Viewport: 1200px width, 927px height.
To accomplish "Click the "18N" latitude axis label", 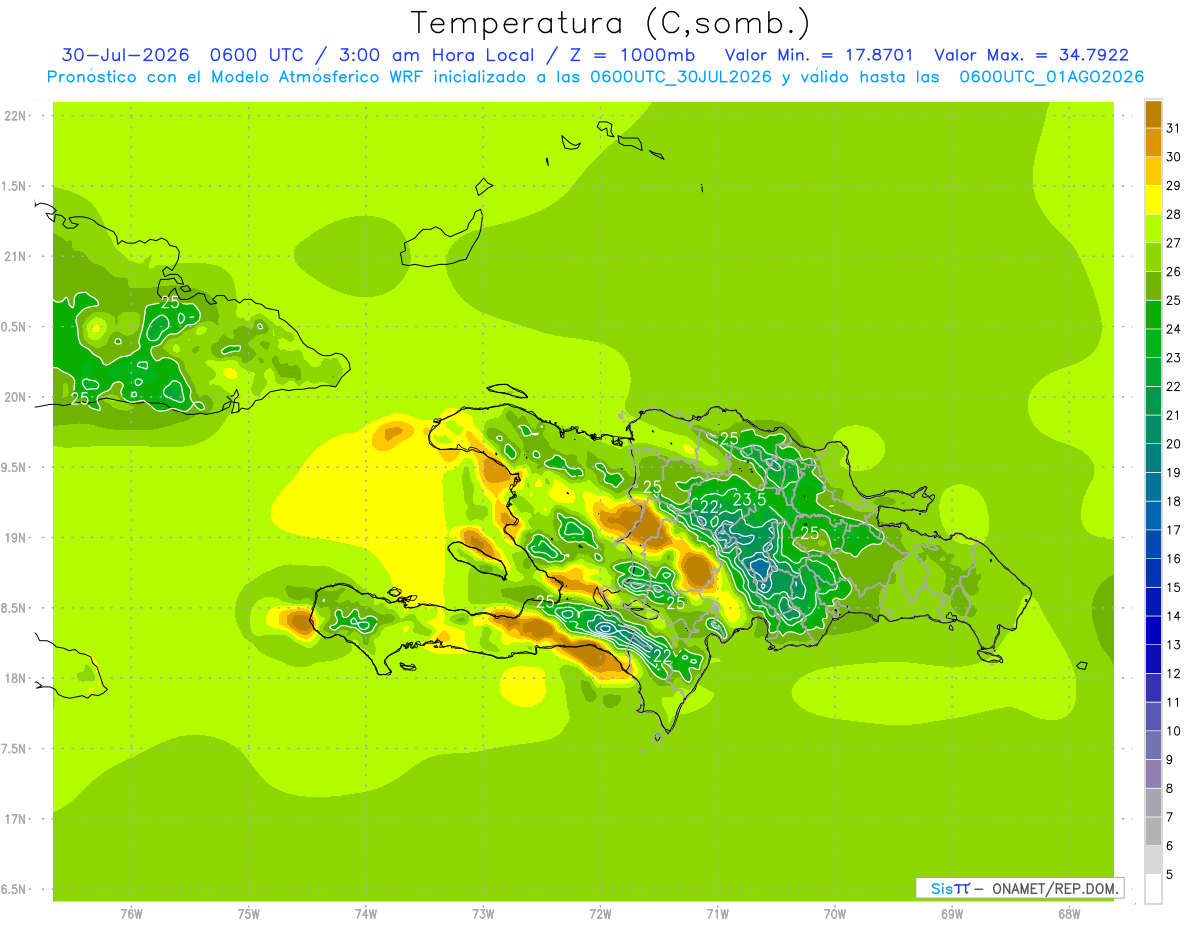I will point(14,678).
